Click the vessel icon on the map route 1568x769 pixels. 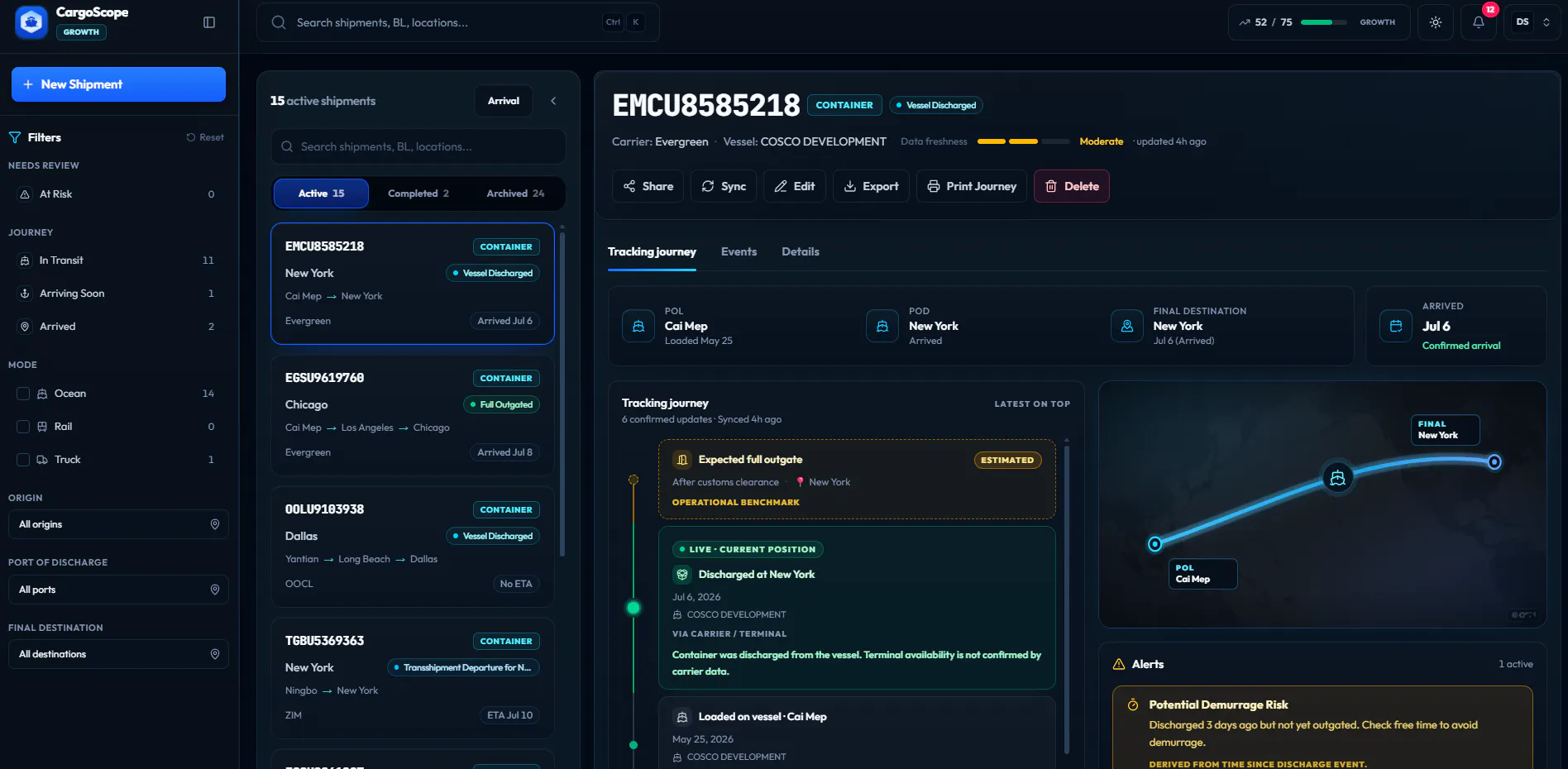click(x=1337, y=477)
